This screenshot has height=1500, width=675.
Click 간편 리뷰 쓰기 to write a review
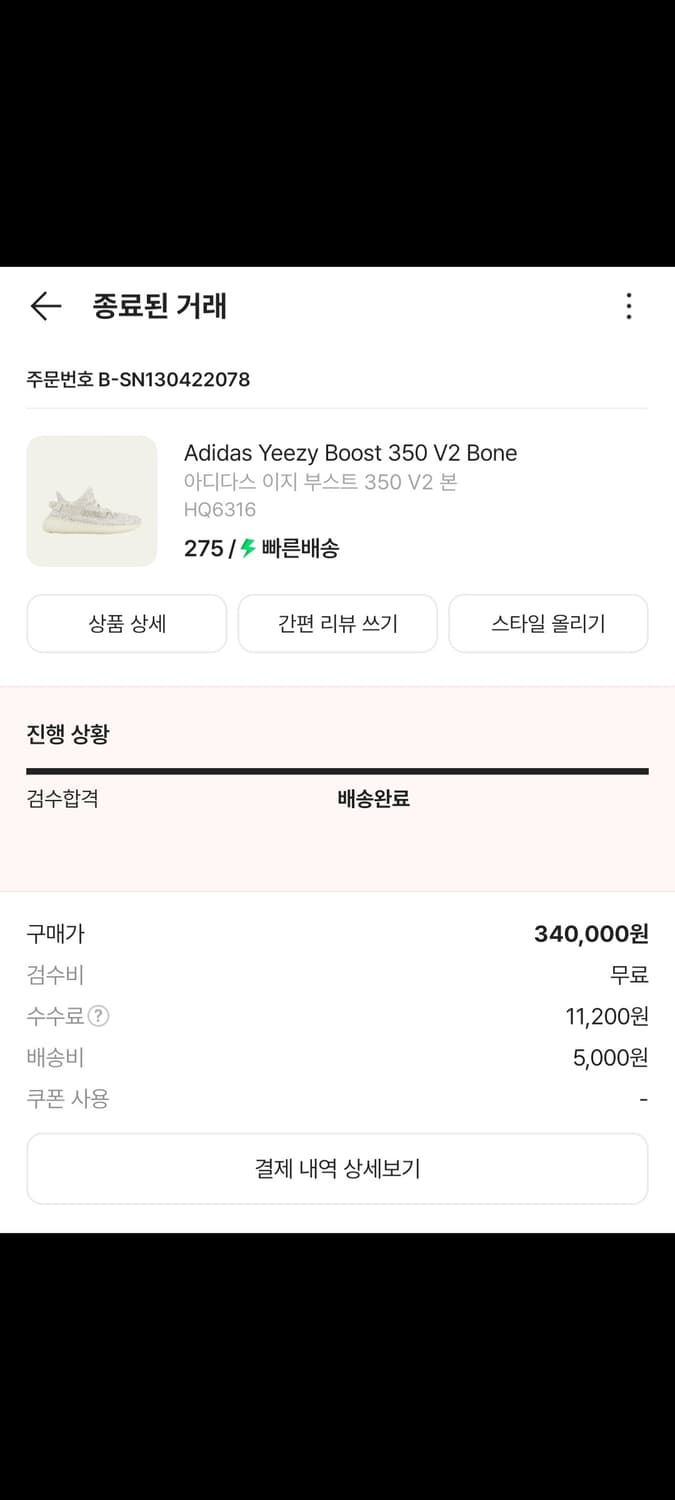pyautogui.click(x=337, y=623)
